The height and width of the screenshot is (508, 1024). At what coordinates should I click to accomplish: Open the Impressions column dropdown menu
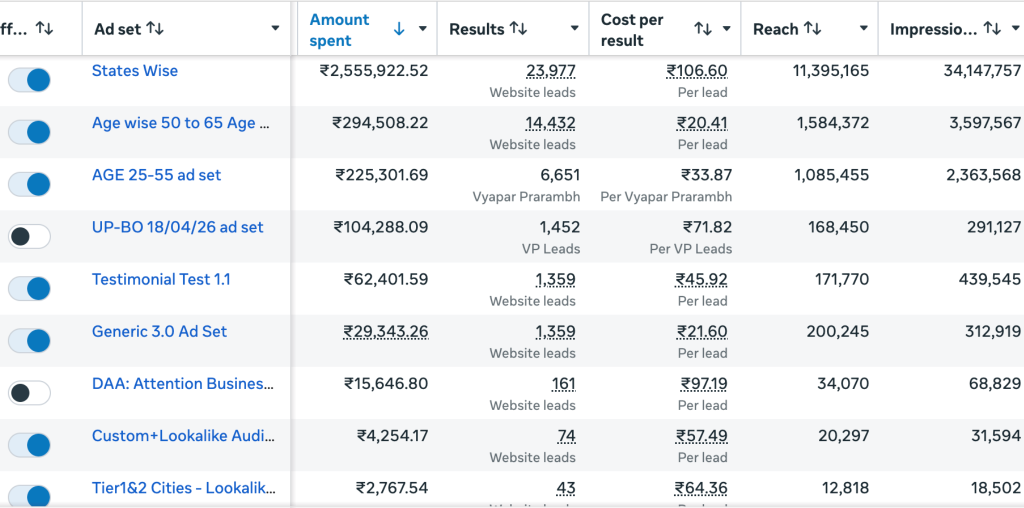click(x=1014, y=29)
